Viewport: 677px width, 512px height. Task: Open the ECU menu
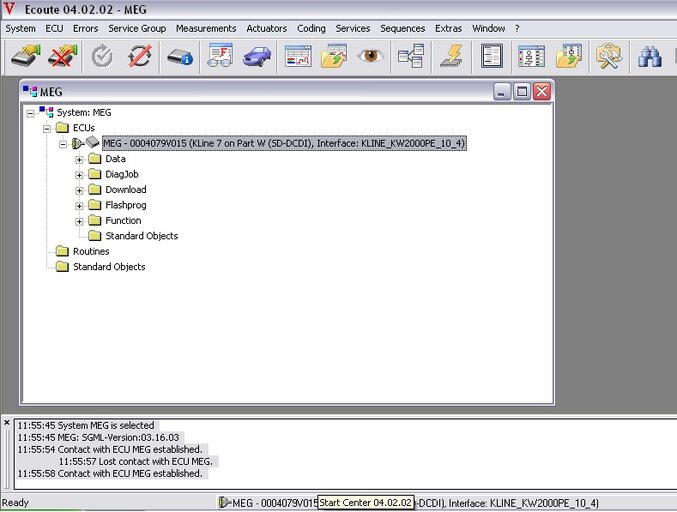(54, 28)
